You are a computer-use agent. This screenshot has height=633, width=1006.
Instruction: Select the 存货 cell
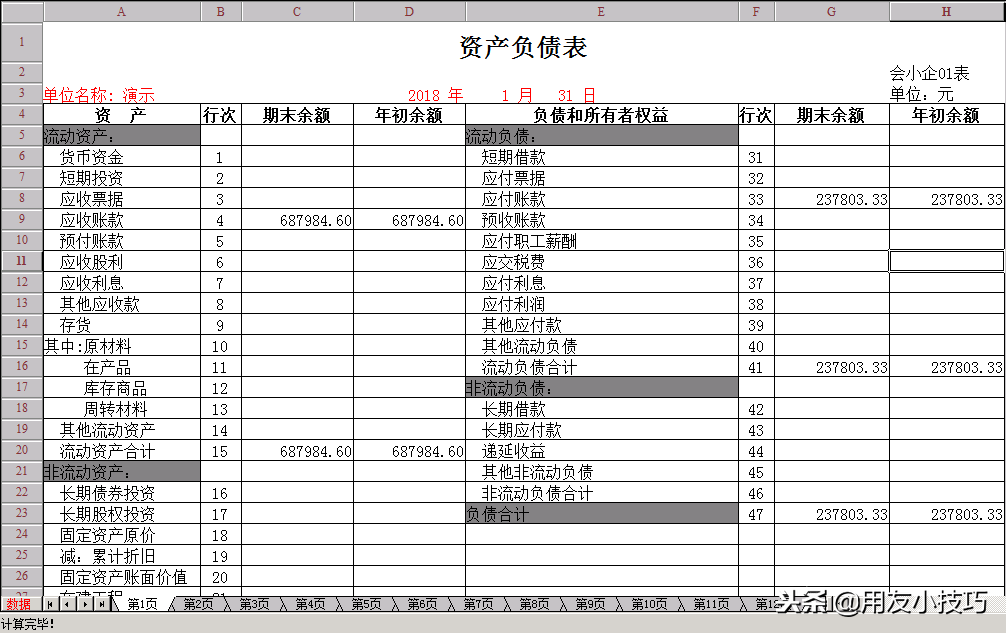click(x=122, y=325)
